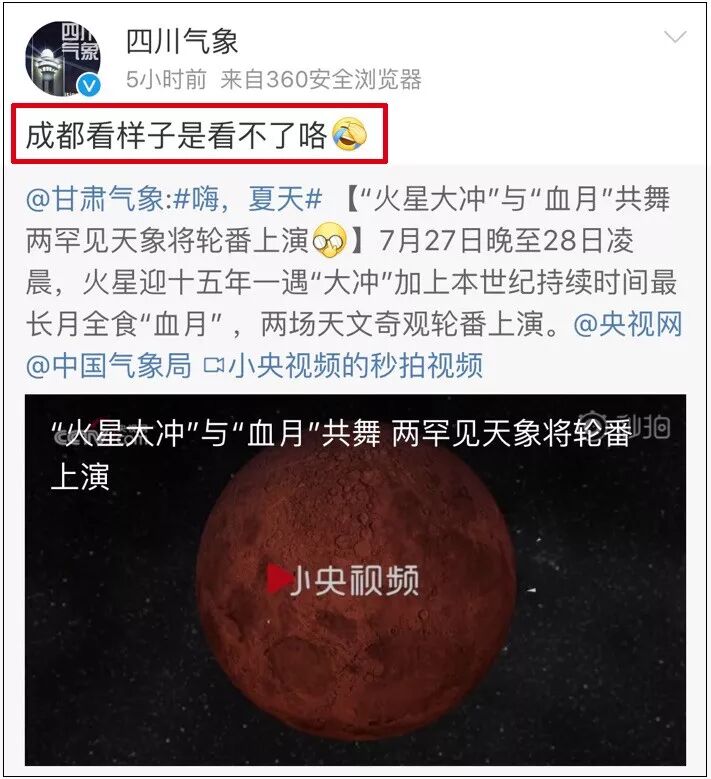
Task: Open the repost body text about 火星大冲
Action: pos(354,283)
